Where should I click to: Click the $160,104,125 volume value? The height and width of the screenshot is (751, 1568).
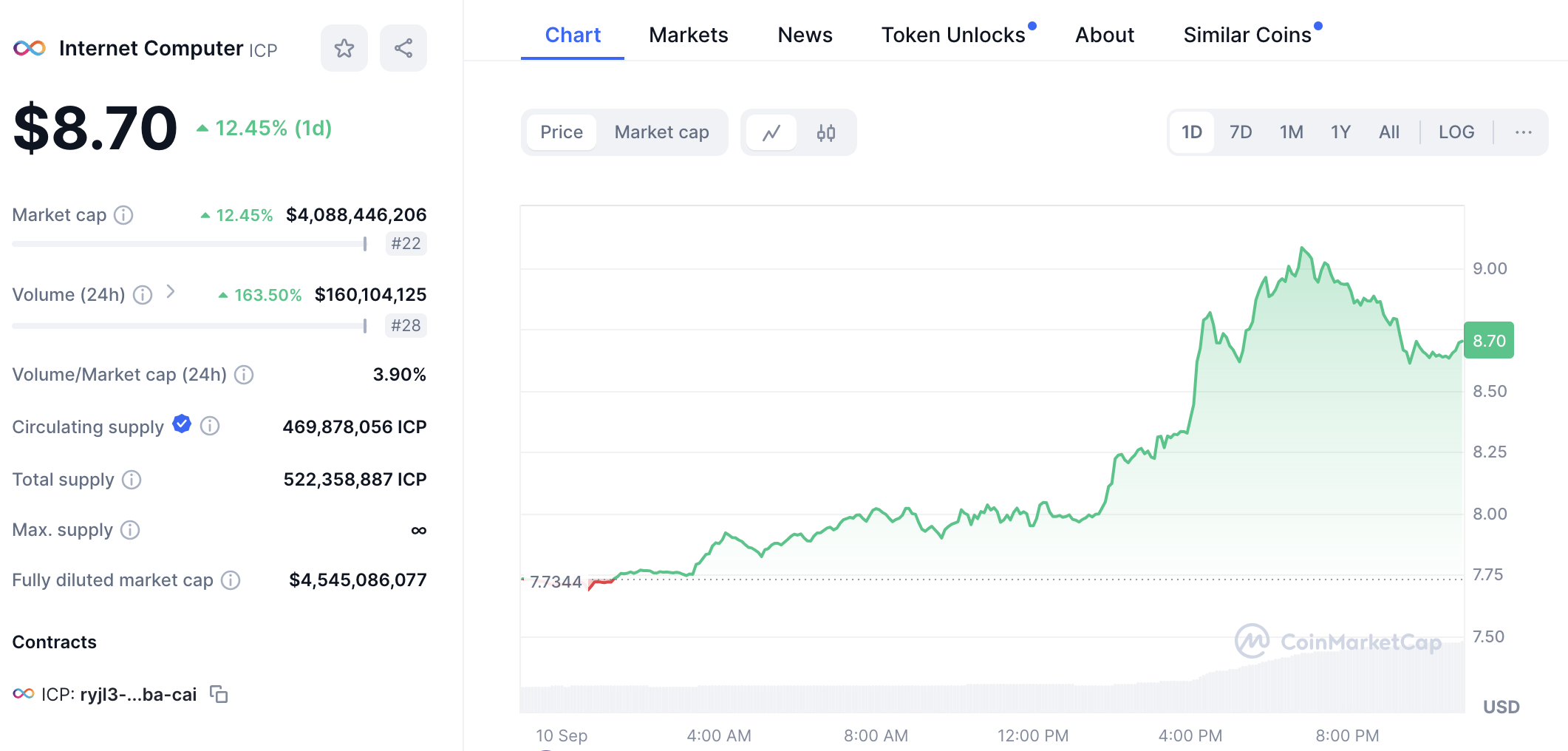click(370, 295)
